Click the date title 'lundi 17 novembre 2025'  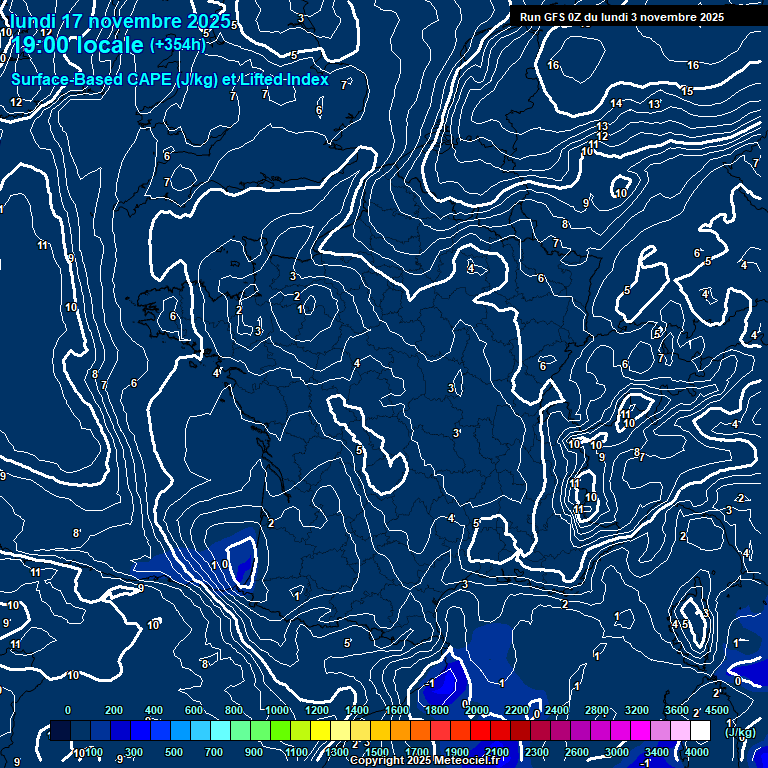120,21
